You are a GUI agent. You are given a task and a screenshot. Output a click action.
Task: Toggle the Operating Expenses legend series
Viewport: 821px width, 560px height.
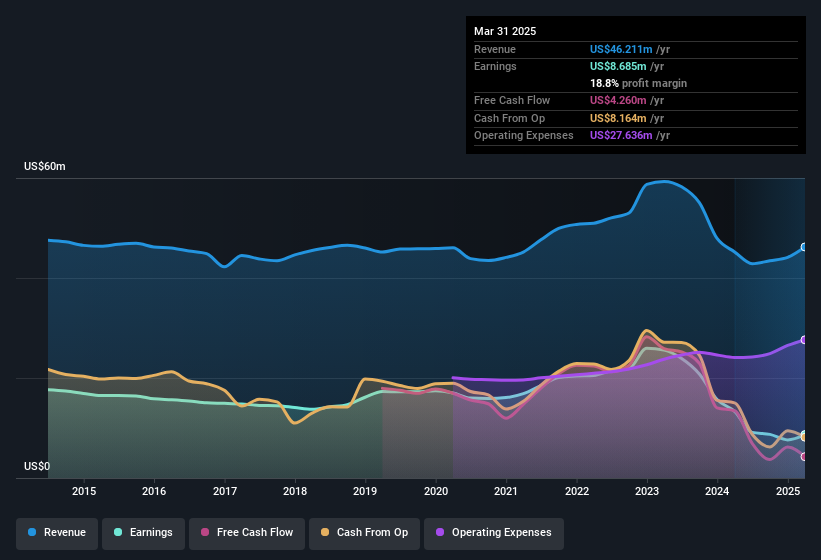click(494, 532)
